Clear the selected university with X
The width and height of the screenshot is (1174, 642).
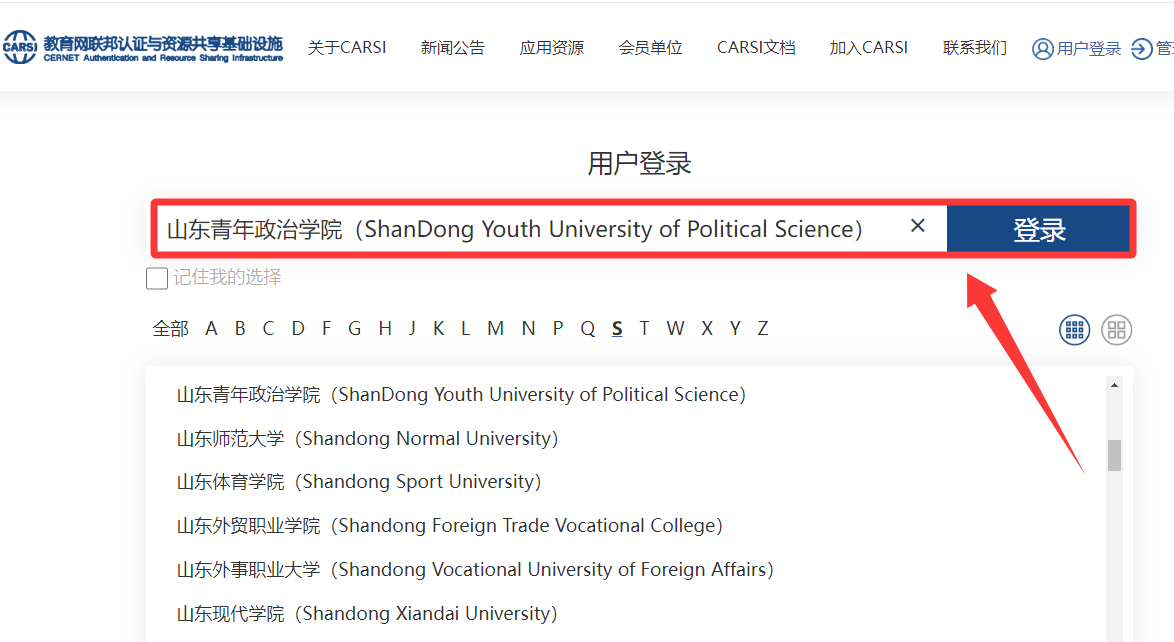click(918, 226)
